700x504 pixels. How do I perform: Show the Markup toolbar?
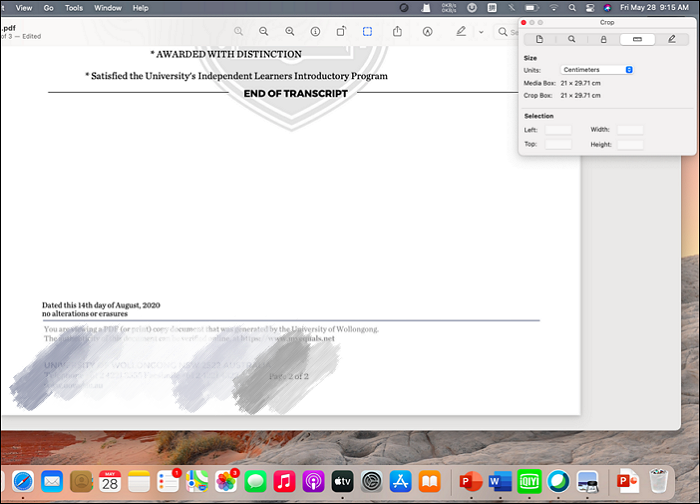(428, 32)
